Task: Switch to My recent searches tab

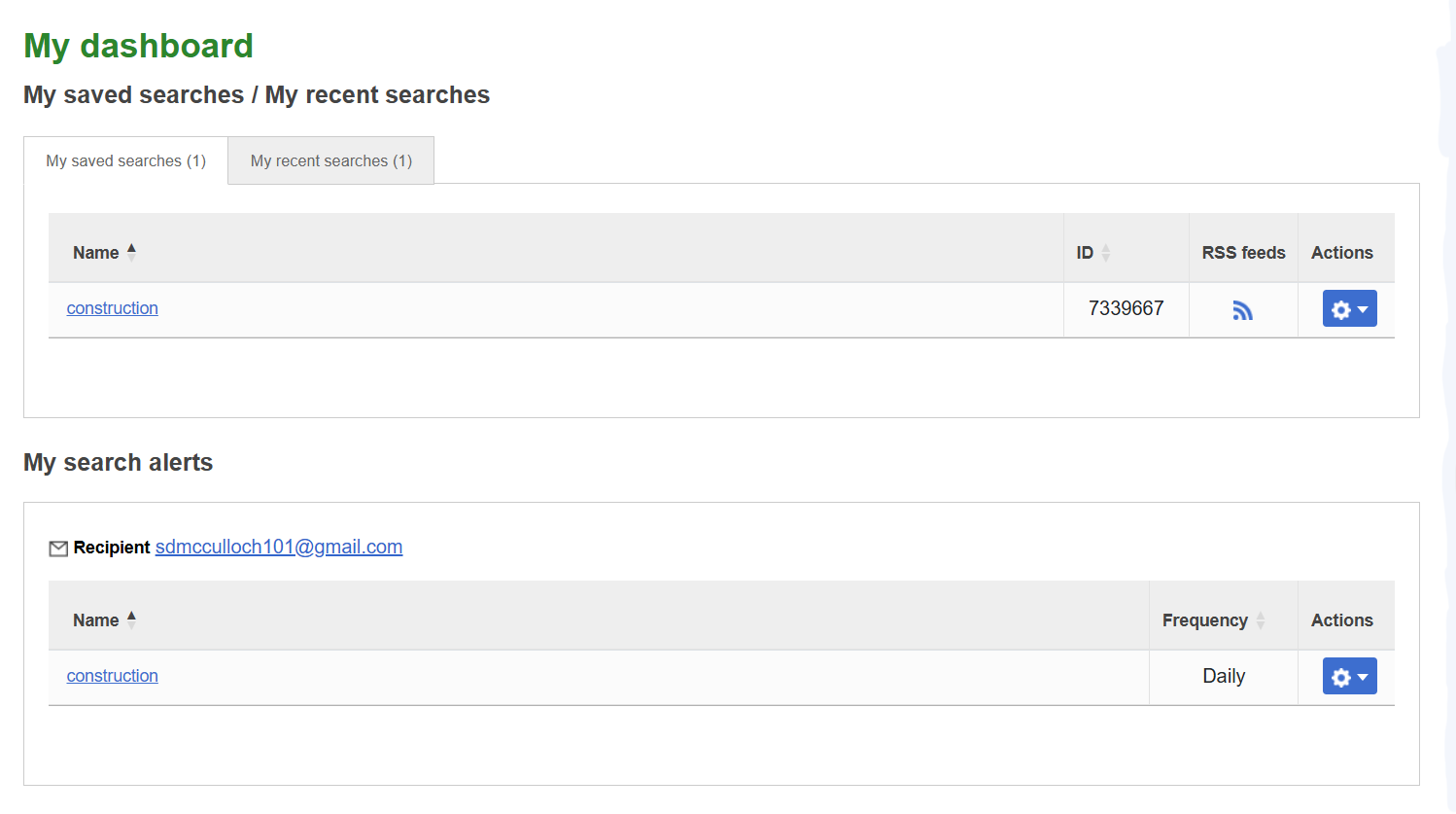Action: pyautogui.click(x=331, y=160)
